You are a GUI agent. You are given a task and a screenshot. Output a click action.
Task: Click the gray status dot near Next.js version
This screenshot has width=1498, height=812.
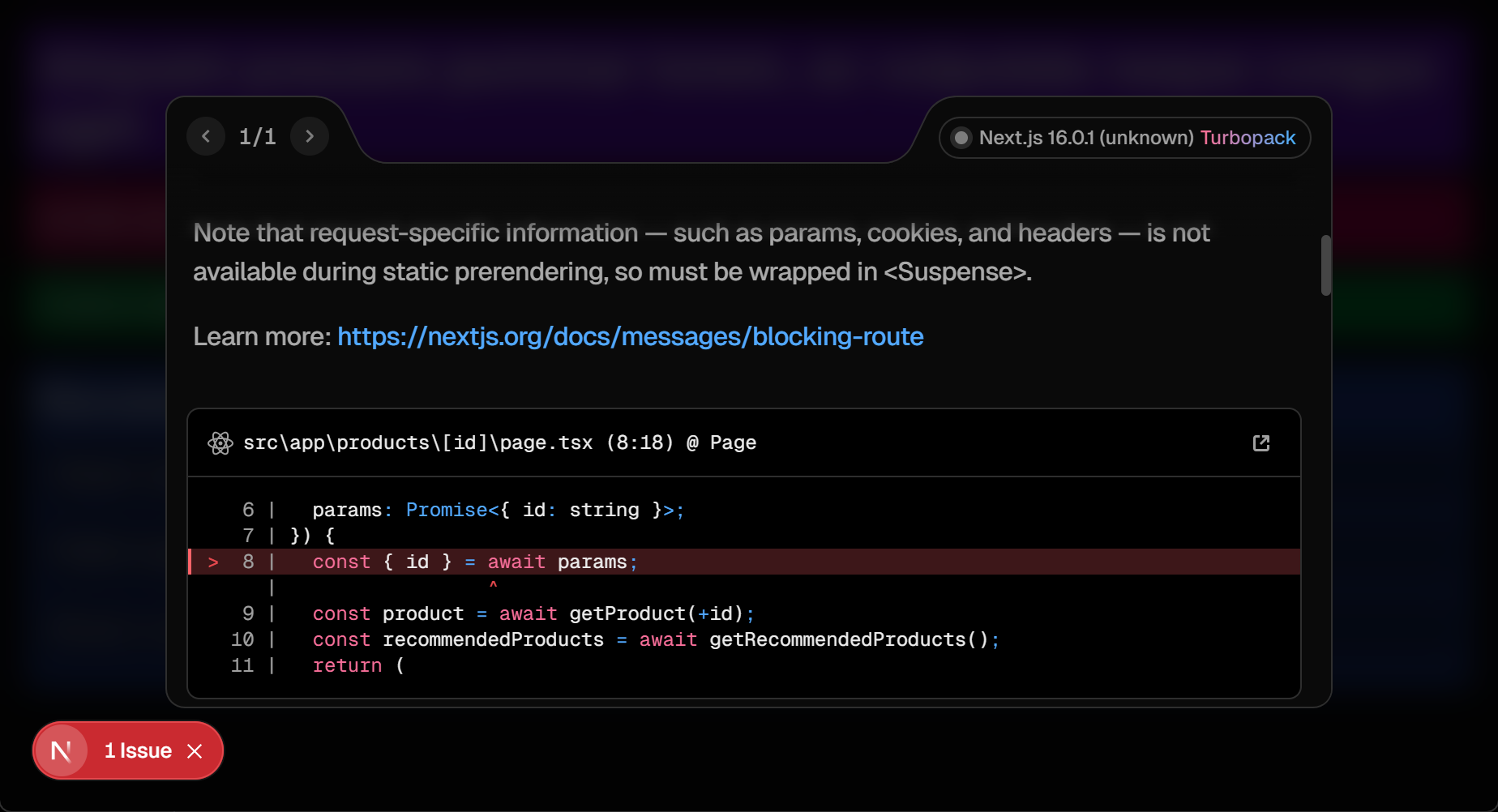[961, 138]
